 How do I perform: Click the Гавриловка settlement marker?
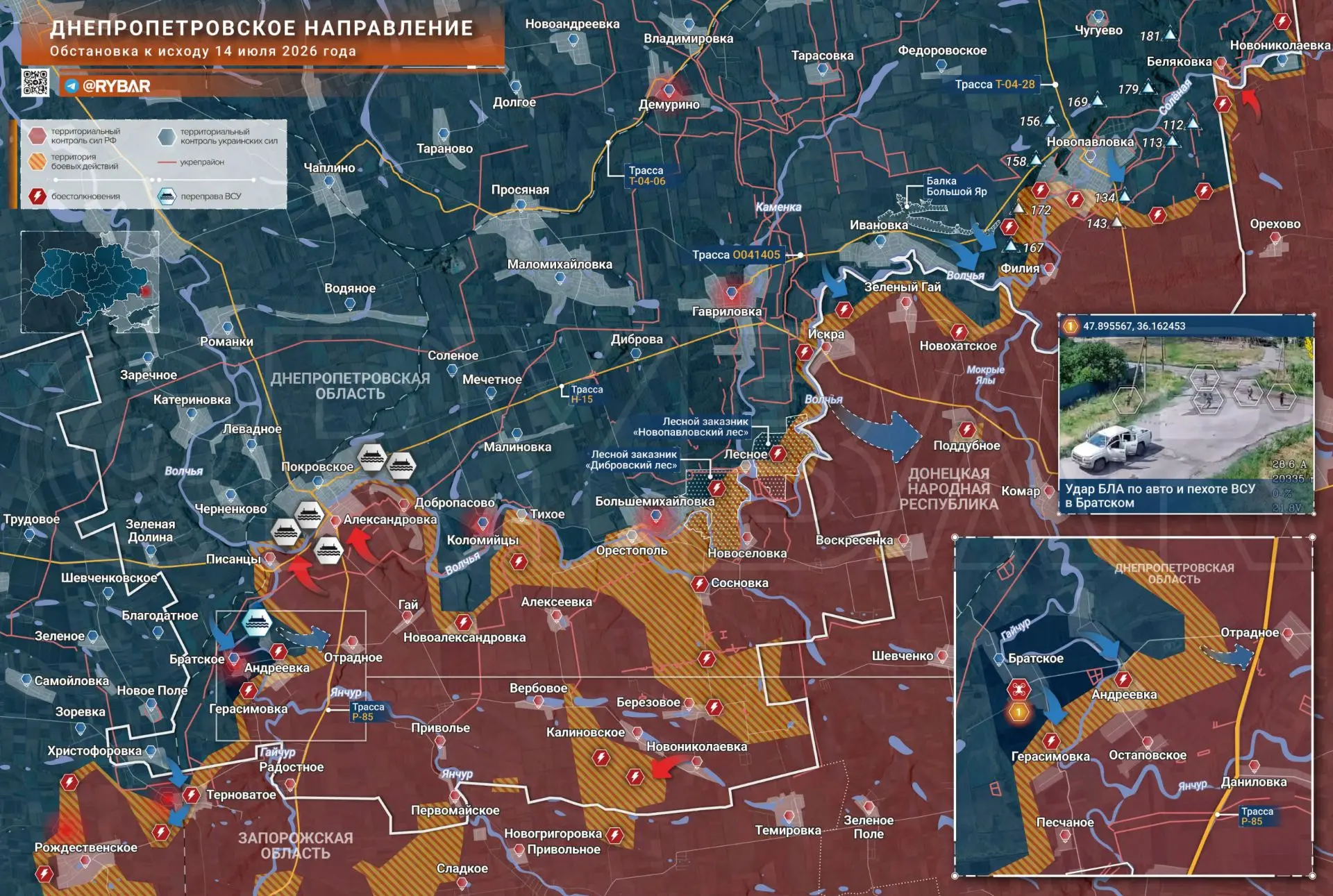tap(730, 291)
